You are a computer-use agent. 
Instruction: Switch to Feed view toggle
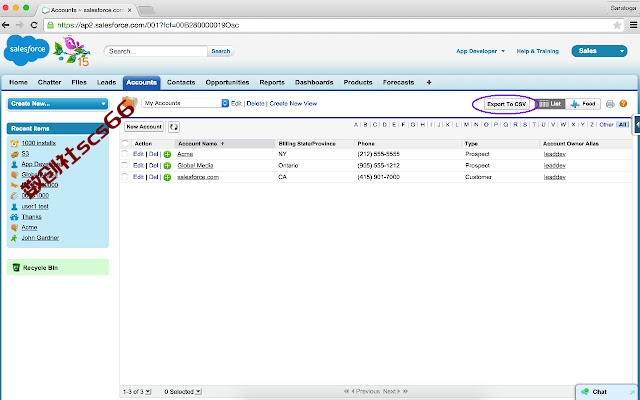click(x=583, y=104)
